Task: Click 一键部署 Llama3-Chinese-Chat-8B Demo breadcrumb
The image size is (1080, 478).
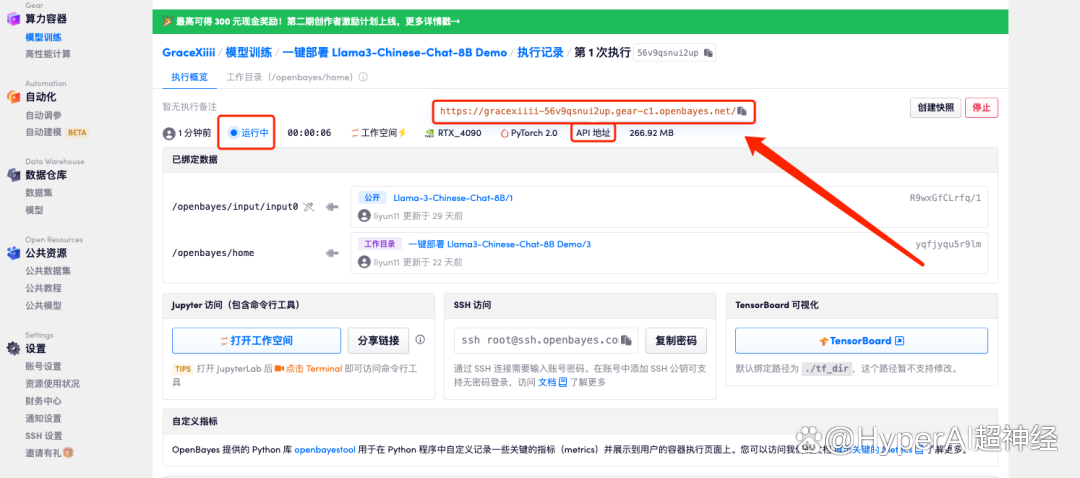Action: click(395, 52)
